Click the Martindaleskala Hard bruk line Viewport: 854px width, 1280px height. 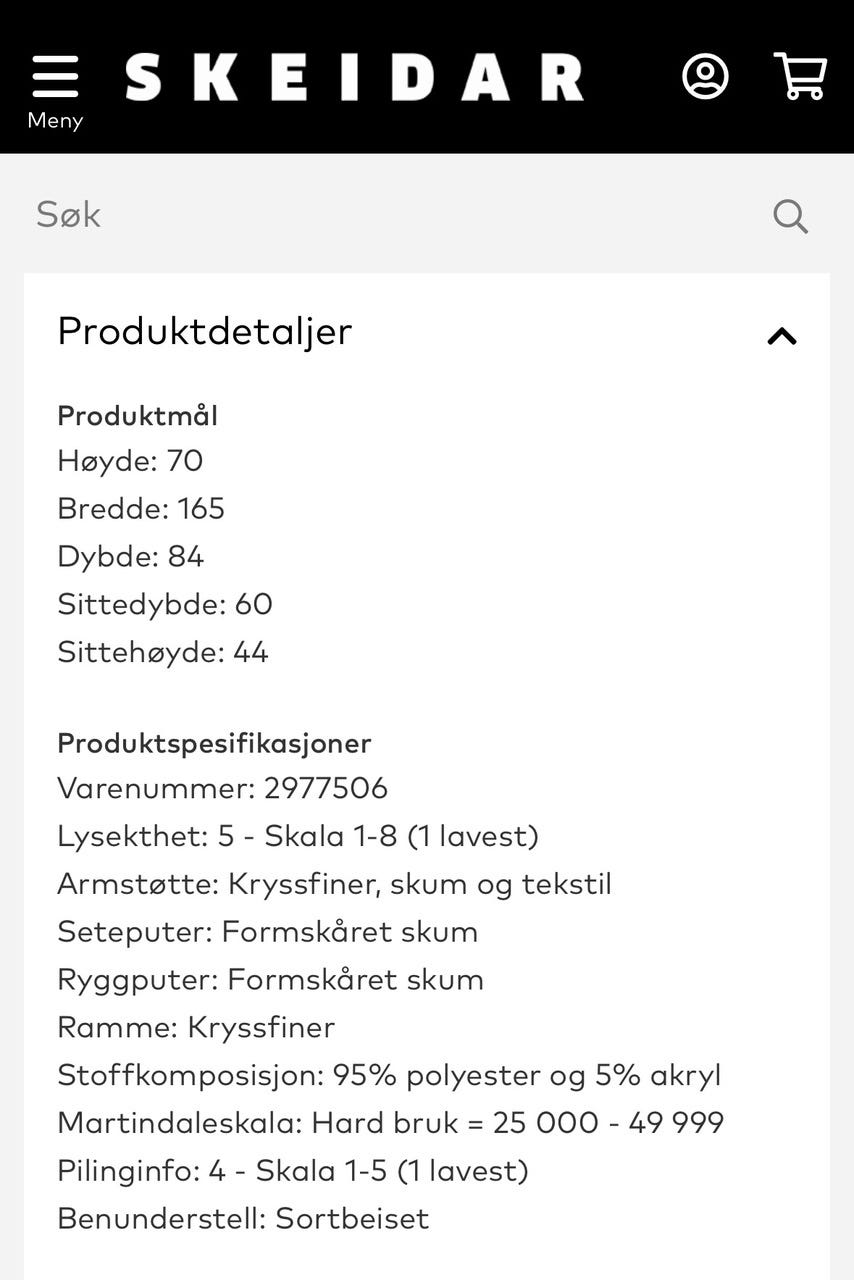[x=390, y=1123]
